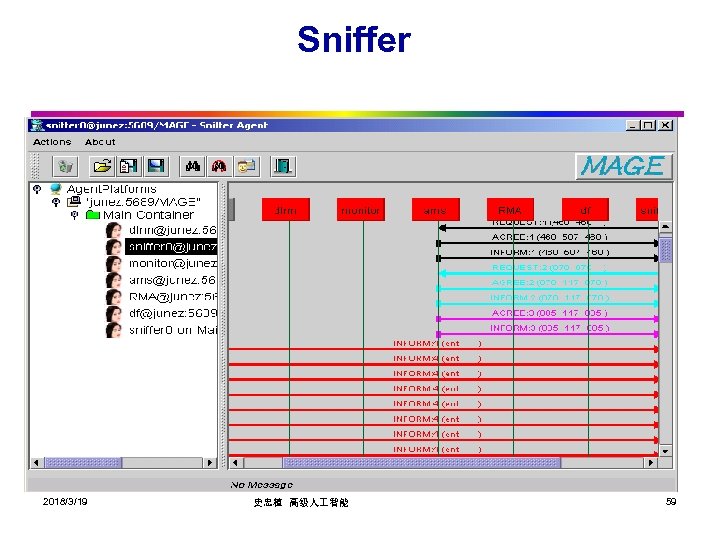The width and height of the screenshot is (720, 540).
Task: Select the df@junez agent in tree
Action: pyautogui.click(x=173, y=314)
